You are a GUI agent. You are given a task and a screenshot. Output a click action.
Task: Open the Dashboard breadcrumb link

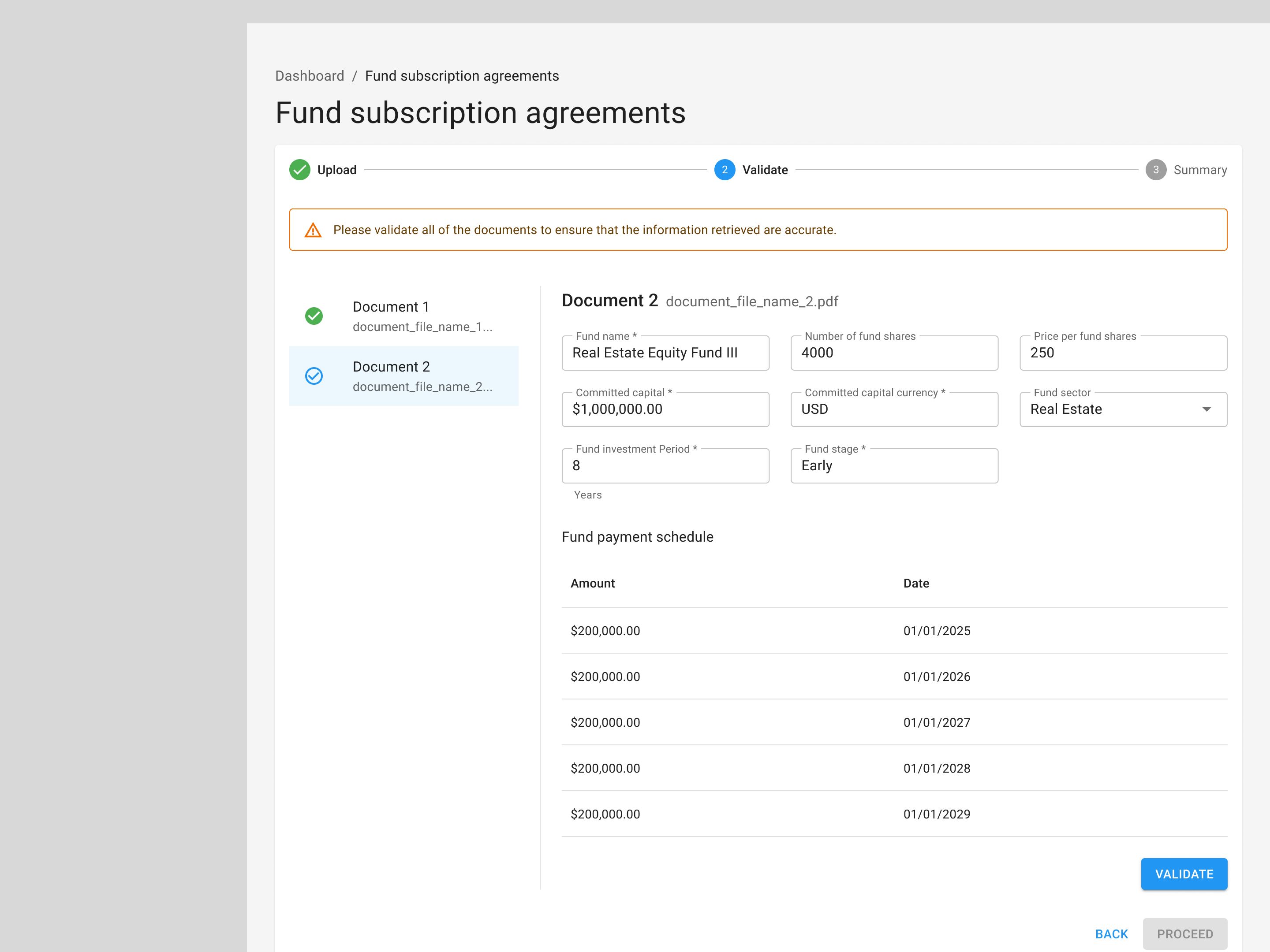tap(310, 76)
